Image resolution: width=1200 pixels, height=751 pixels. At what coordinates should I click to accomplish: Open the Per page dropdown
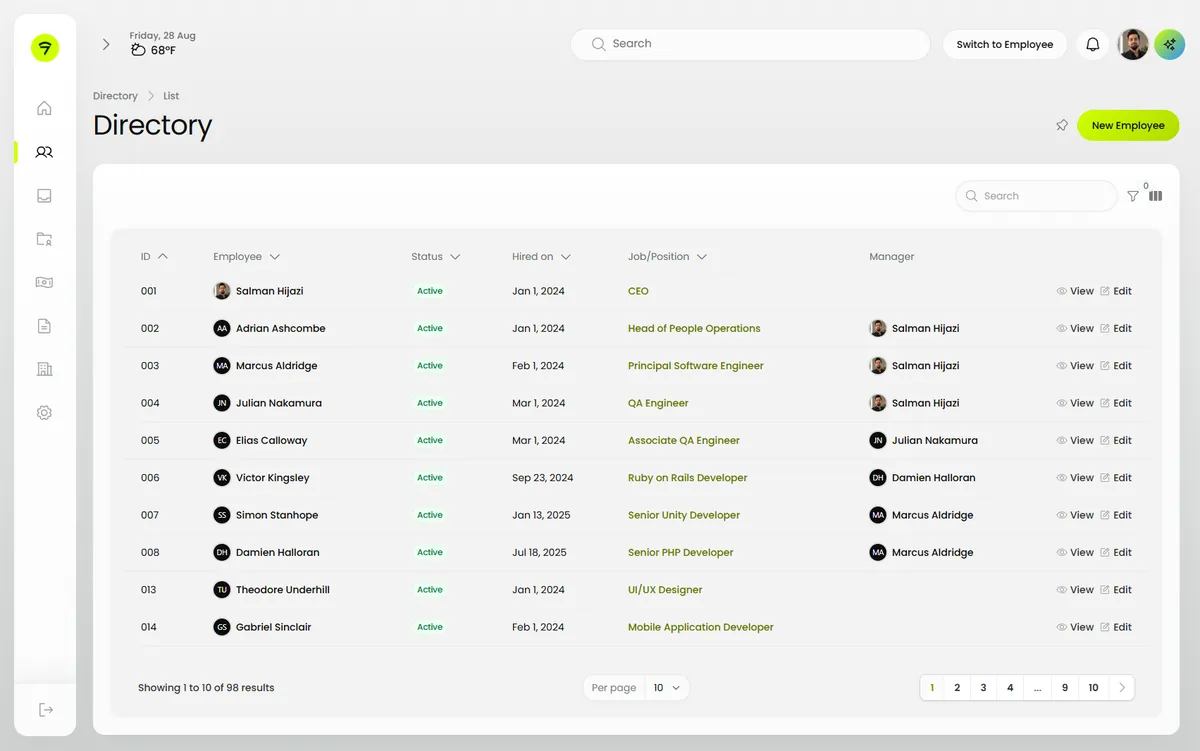667,687
